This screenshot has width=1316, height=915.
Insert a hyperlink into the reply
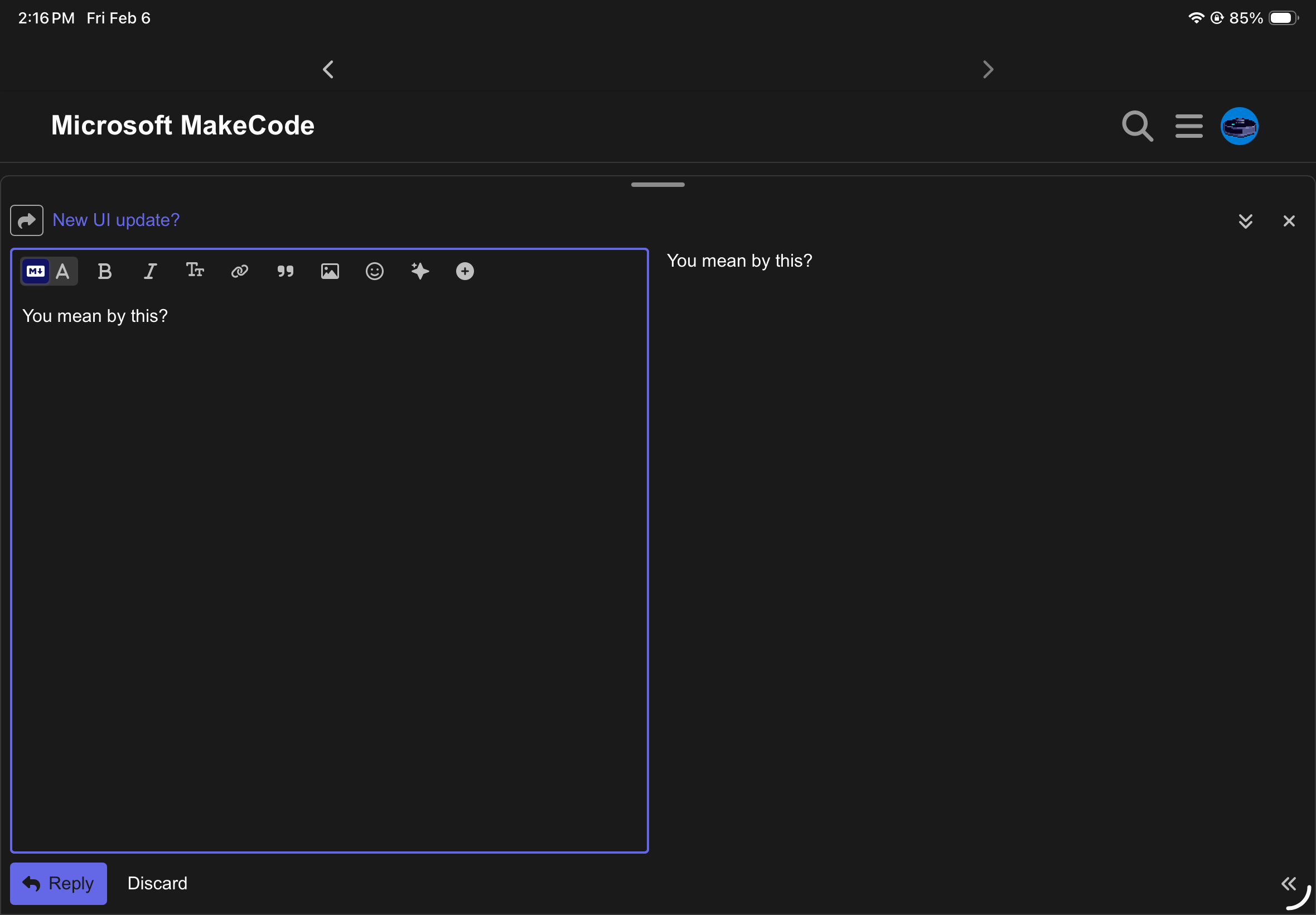coord(239,271)
